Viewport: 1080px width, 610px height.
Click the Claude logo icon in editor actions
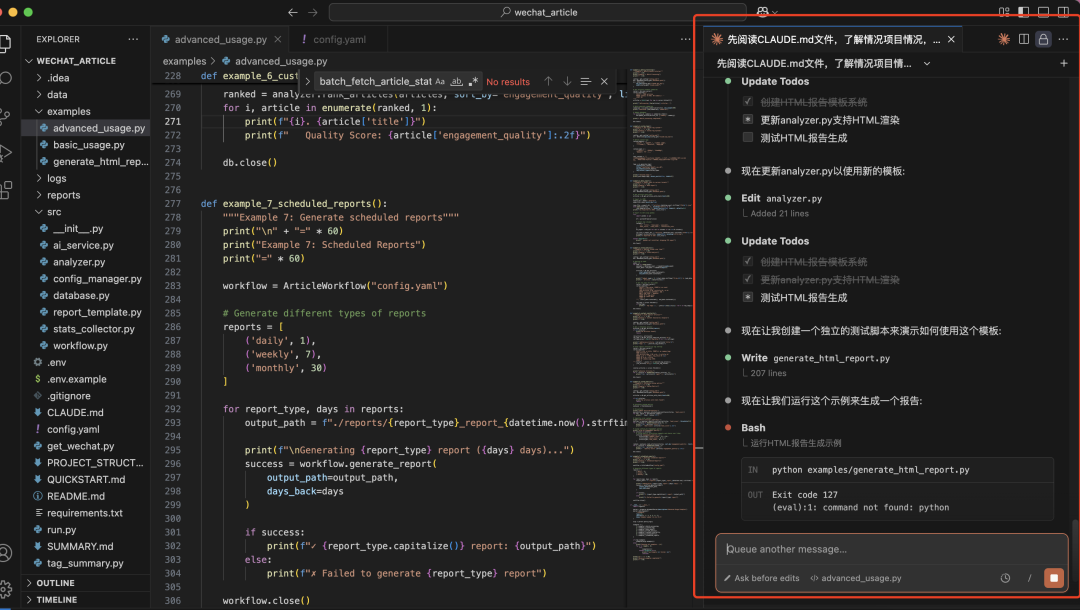pos(1004,39)
